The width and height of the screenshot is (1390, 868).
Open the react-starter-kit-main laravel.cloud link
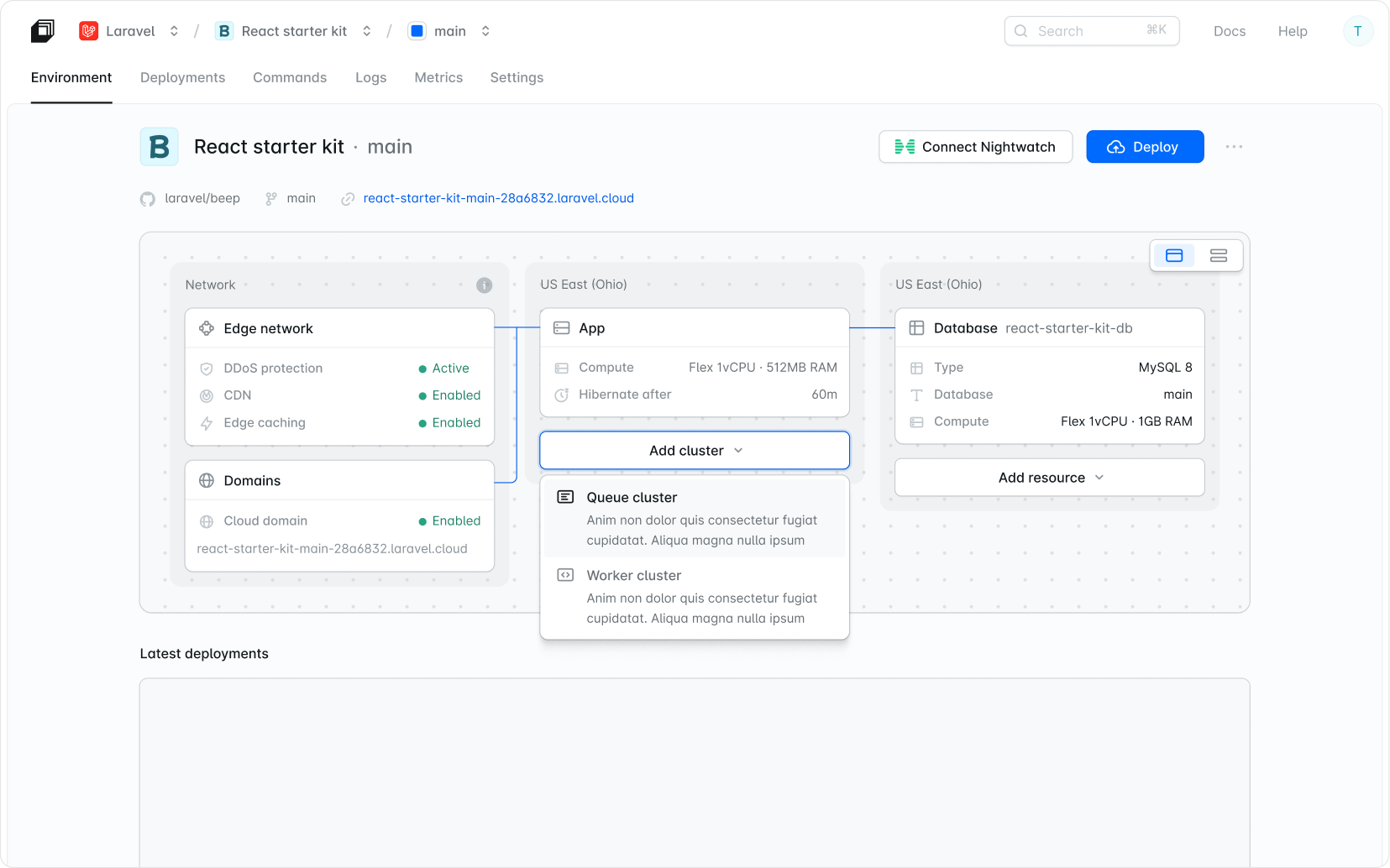[x=497, y=198]
